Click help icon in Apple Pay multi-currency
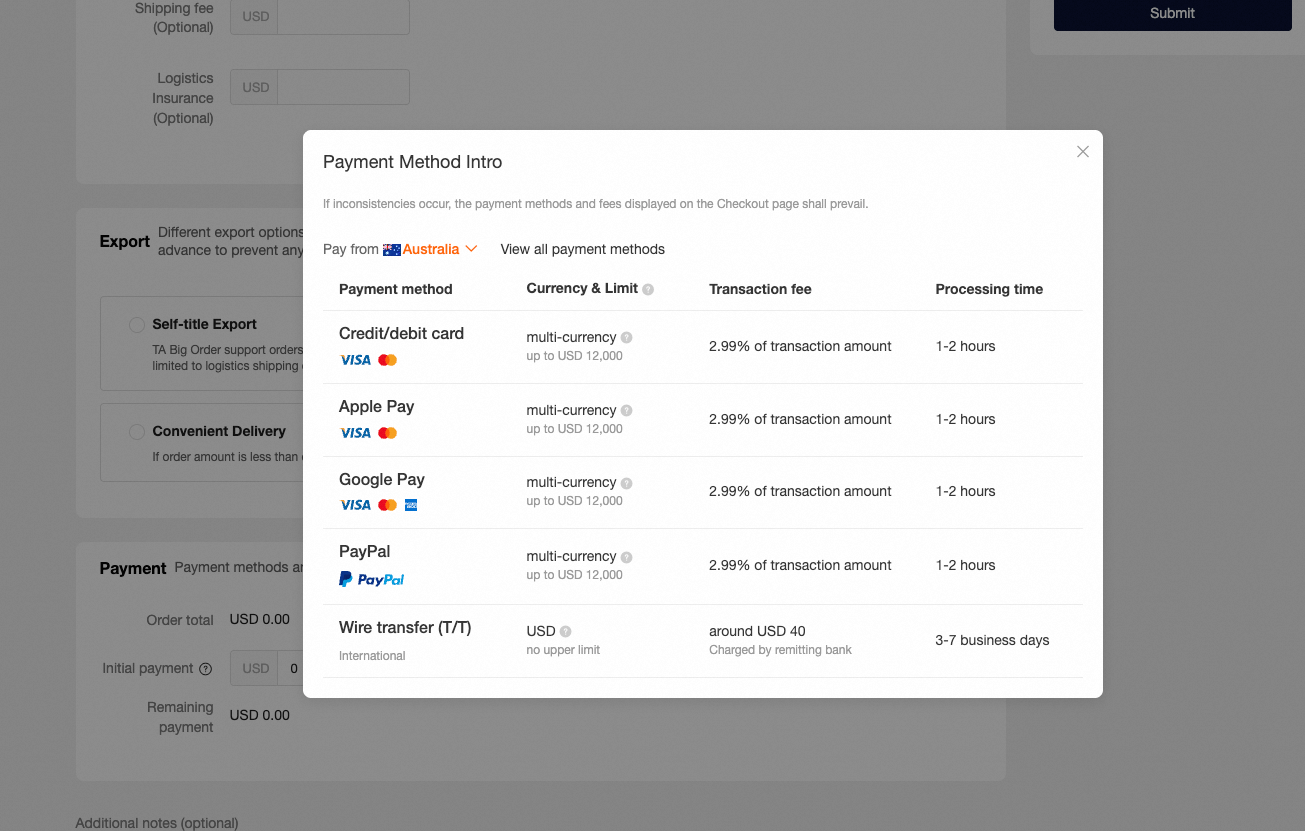Viewport: 1305px width, 831px height. tap(626, 410)
